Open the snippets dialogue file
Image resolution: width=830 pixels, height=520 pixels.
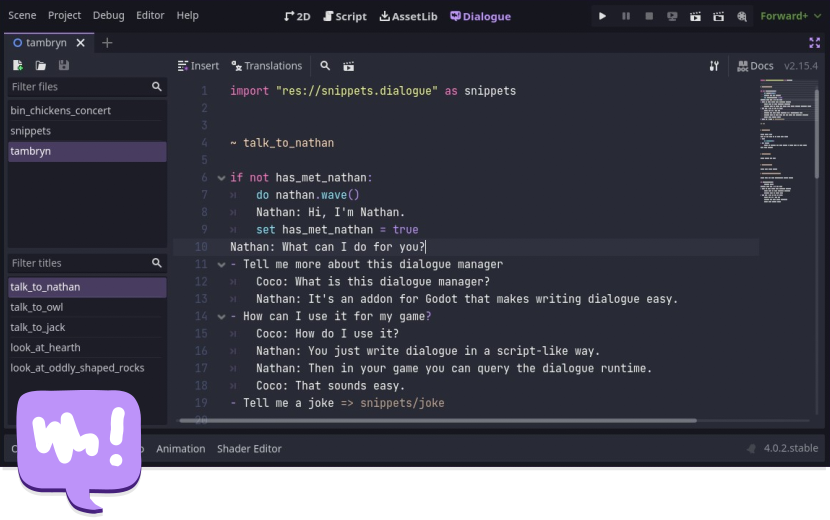click(x=87, y=131)
